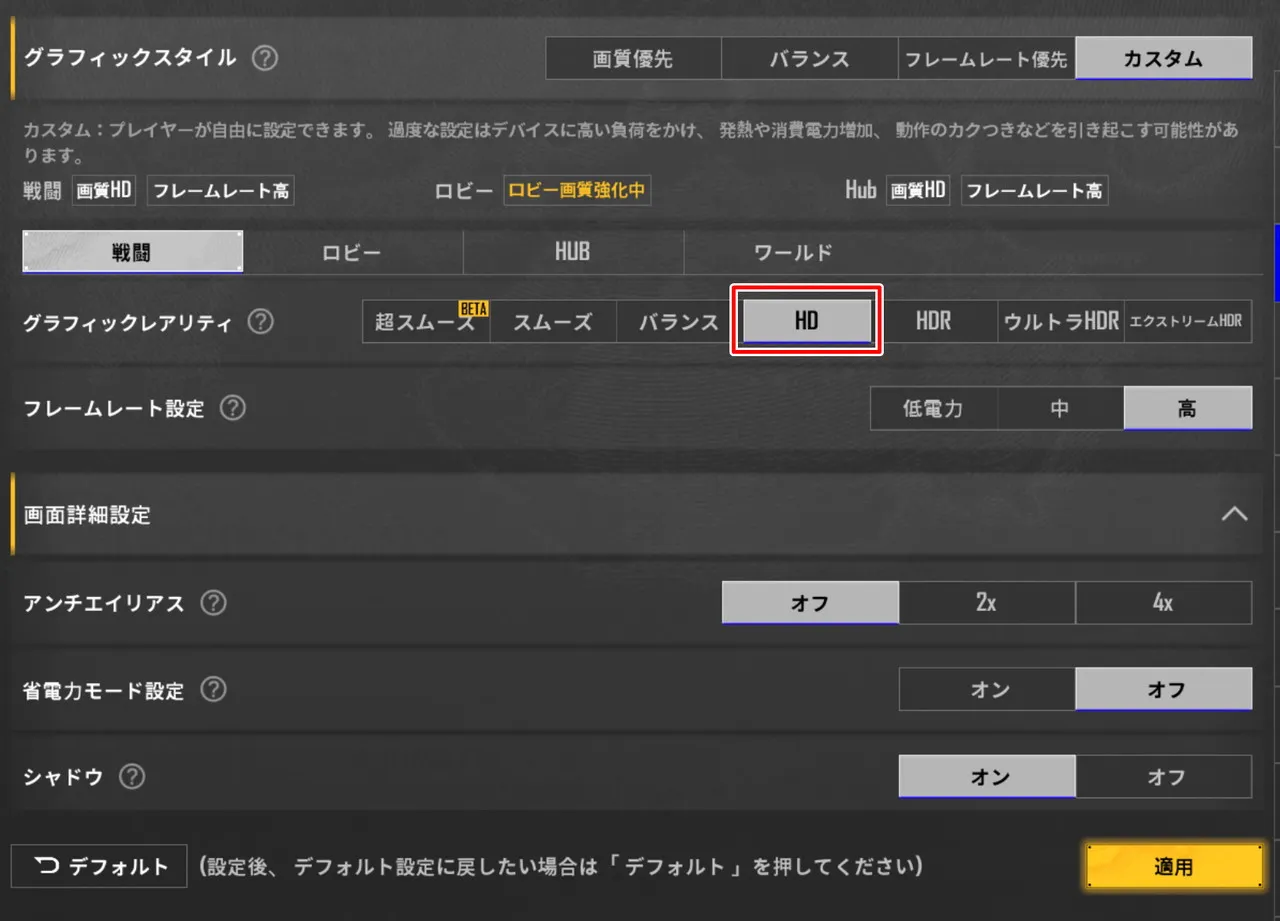
Task: Click the ロビー画質強化中 status tag
Action: 577,190
